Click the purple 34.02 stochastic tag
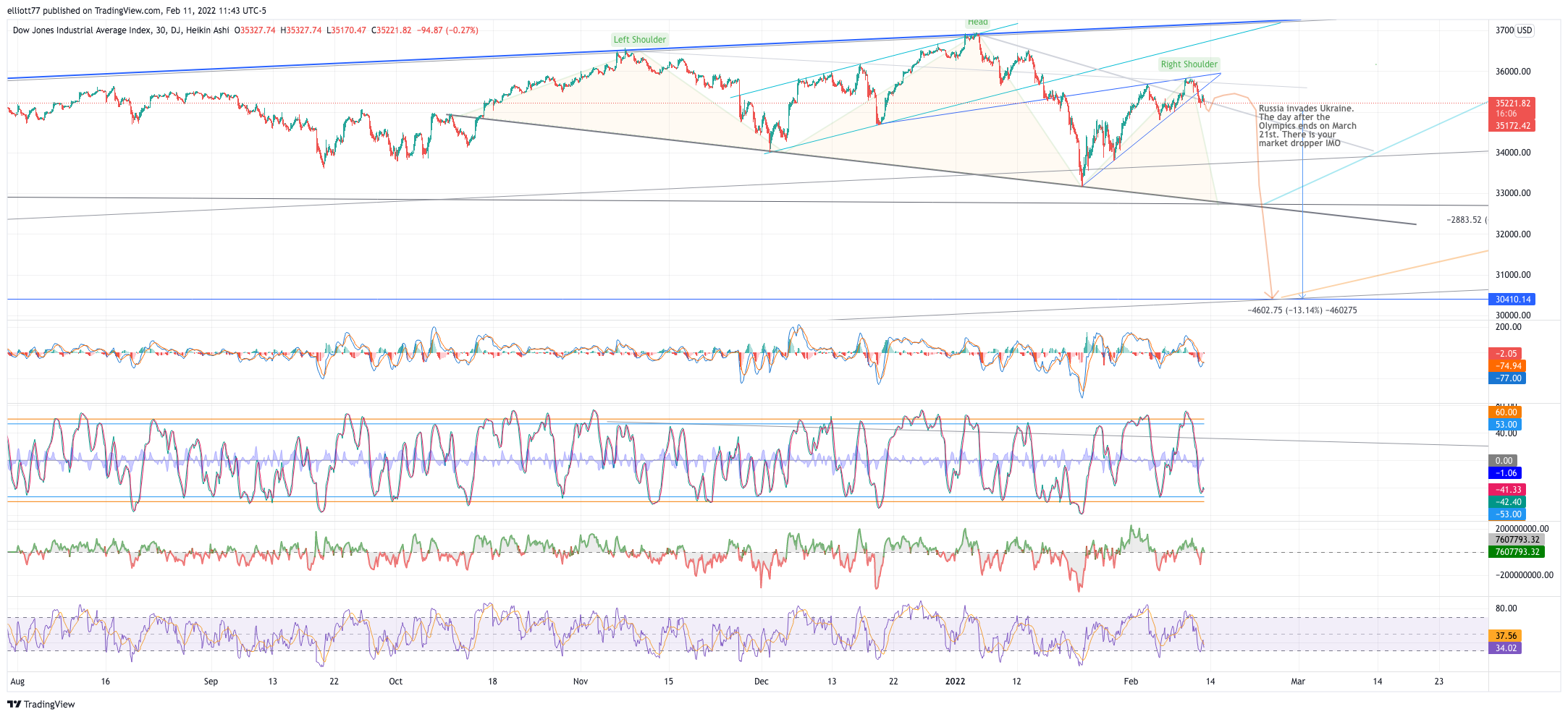The image size is (1568, 717). click(x=1505, y=648)
